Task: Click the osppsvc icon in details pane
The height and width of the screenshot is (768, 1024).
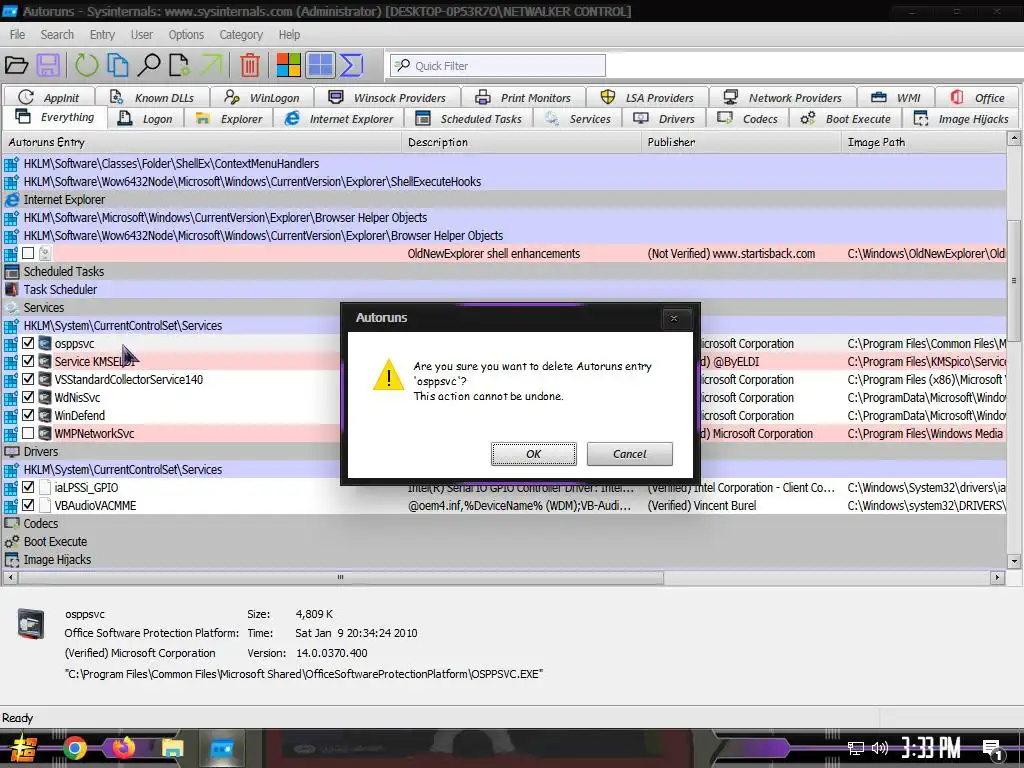Action: (x=31, y=623)
